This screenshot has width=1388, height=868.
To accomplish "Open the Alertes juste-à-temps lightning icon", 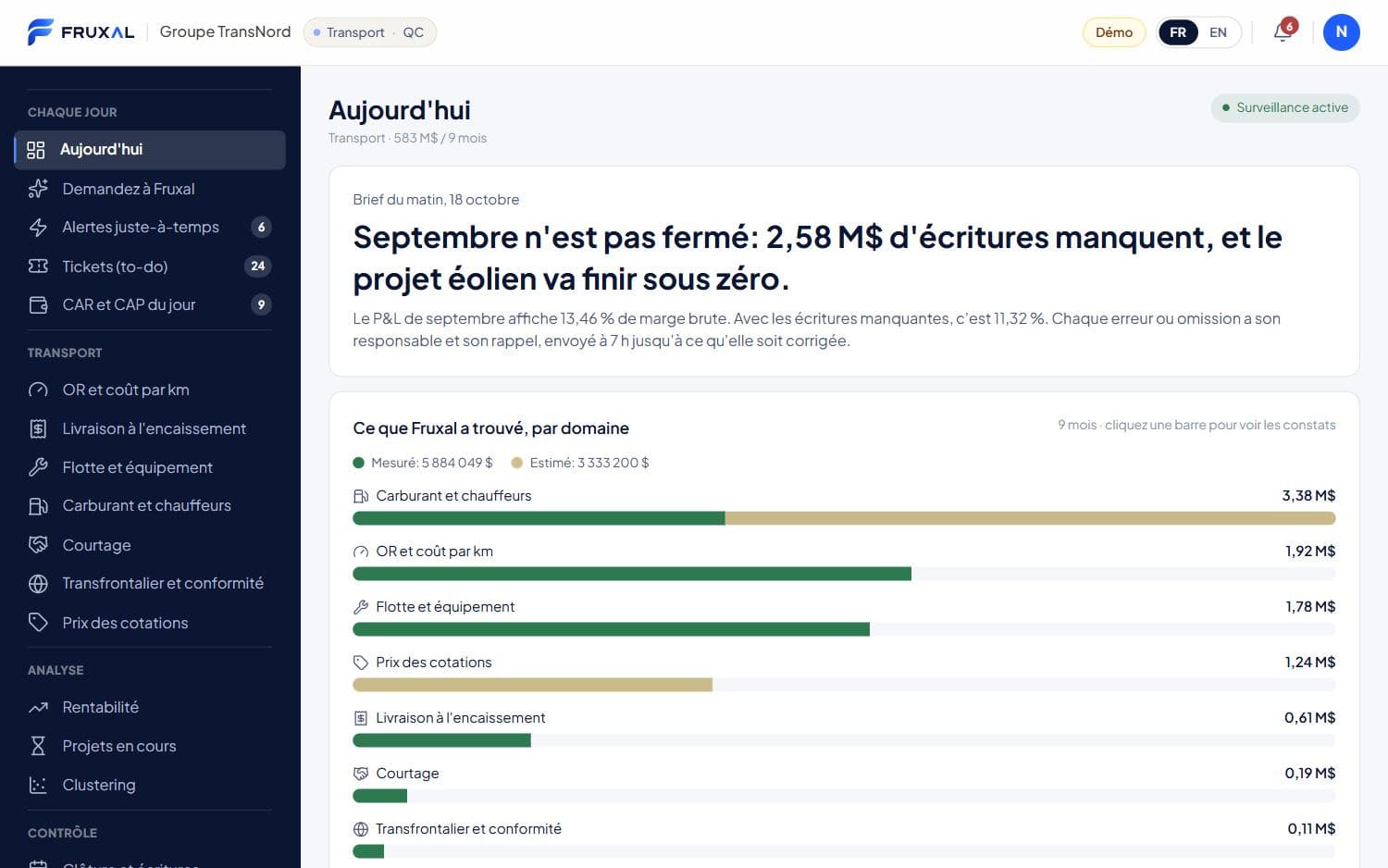I will [x=38, y=228].
